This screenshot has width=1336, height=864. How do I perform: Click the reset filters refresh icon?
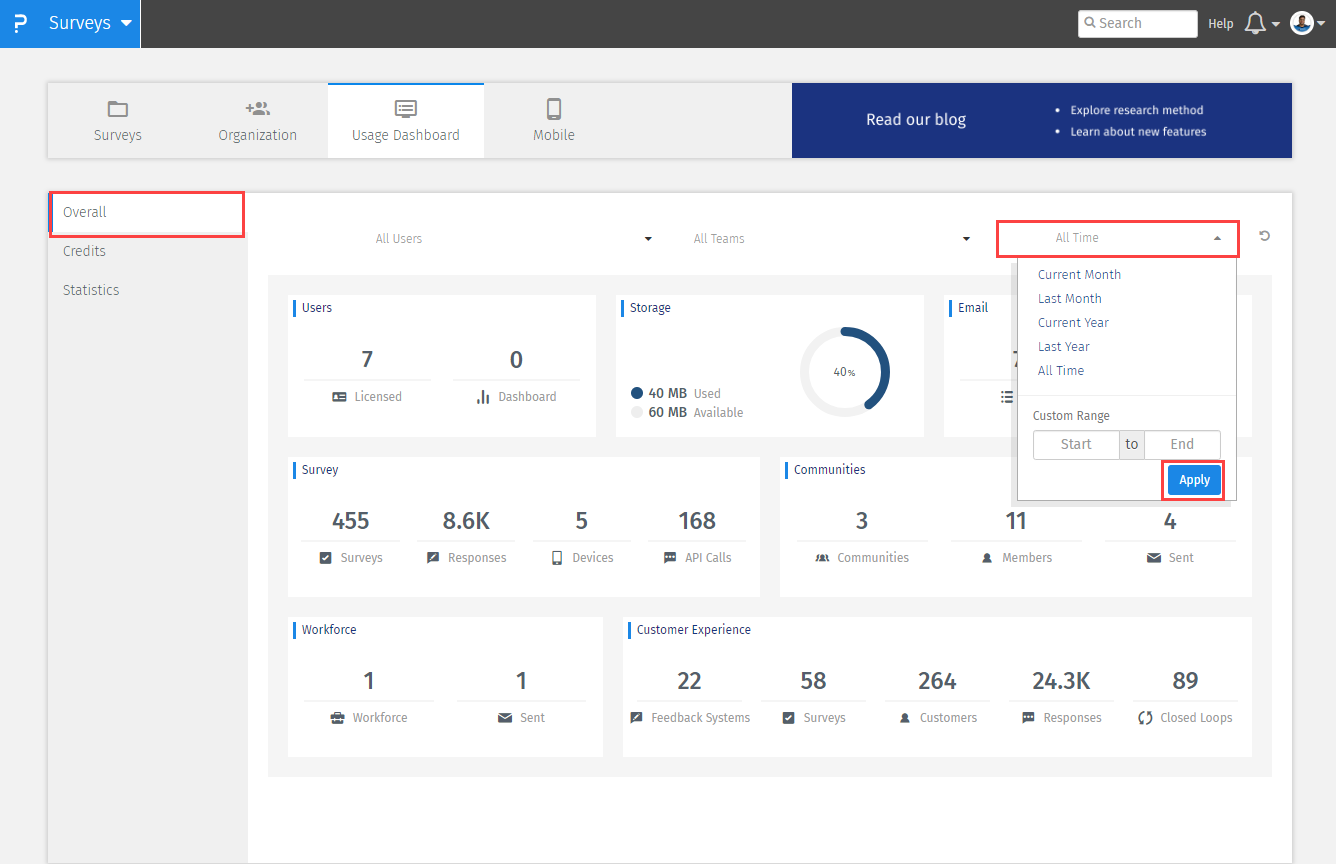1264,237
